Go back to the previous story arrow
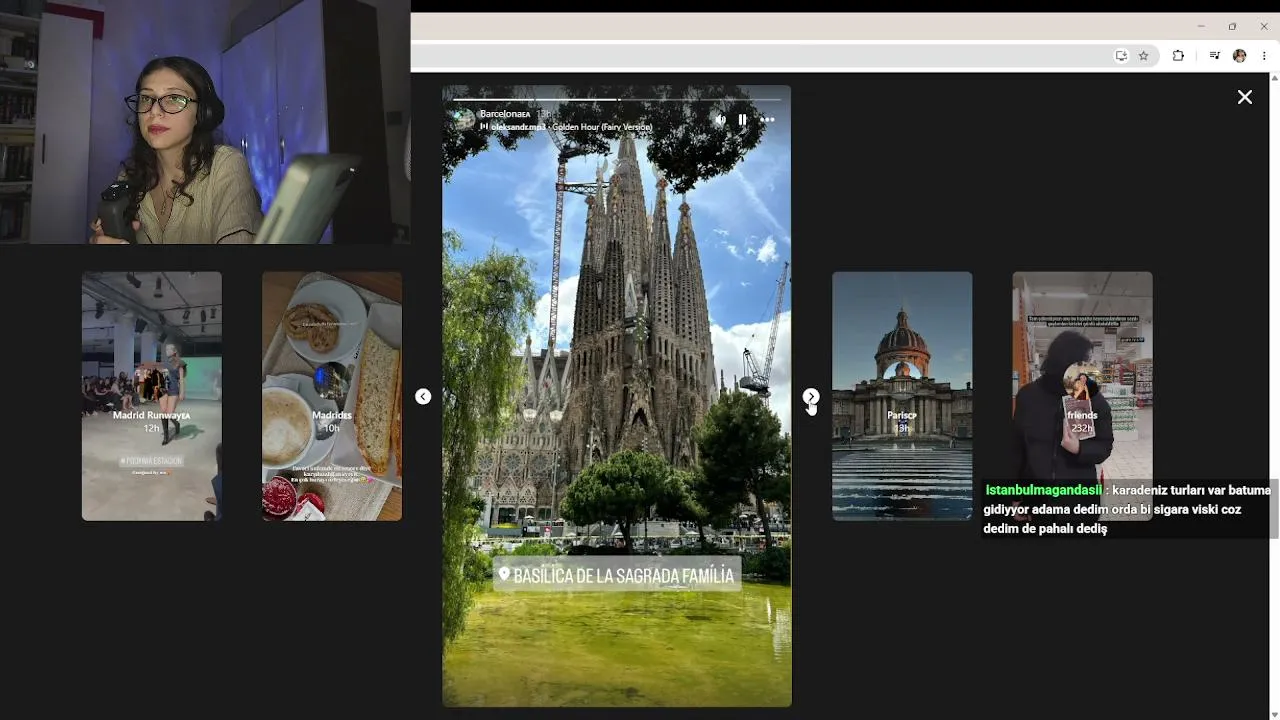 coord(423,397)
